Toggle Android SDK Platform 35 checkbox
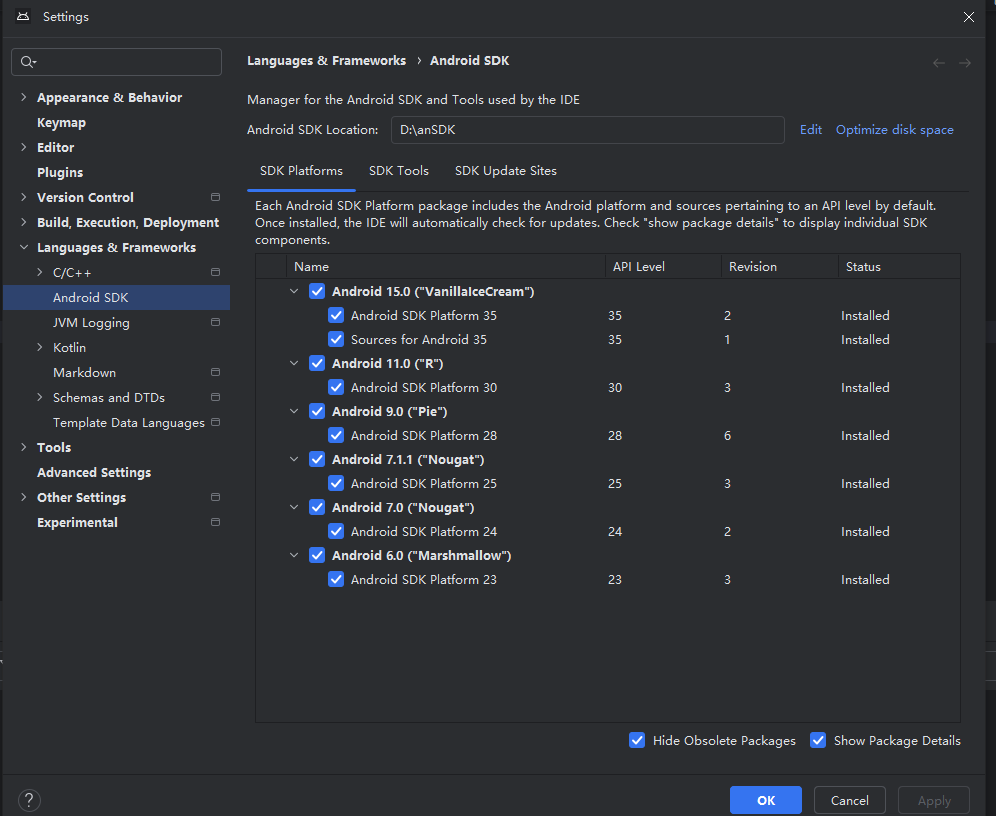Screen dimensions: 996x816 coord(336,316)
